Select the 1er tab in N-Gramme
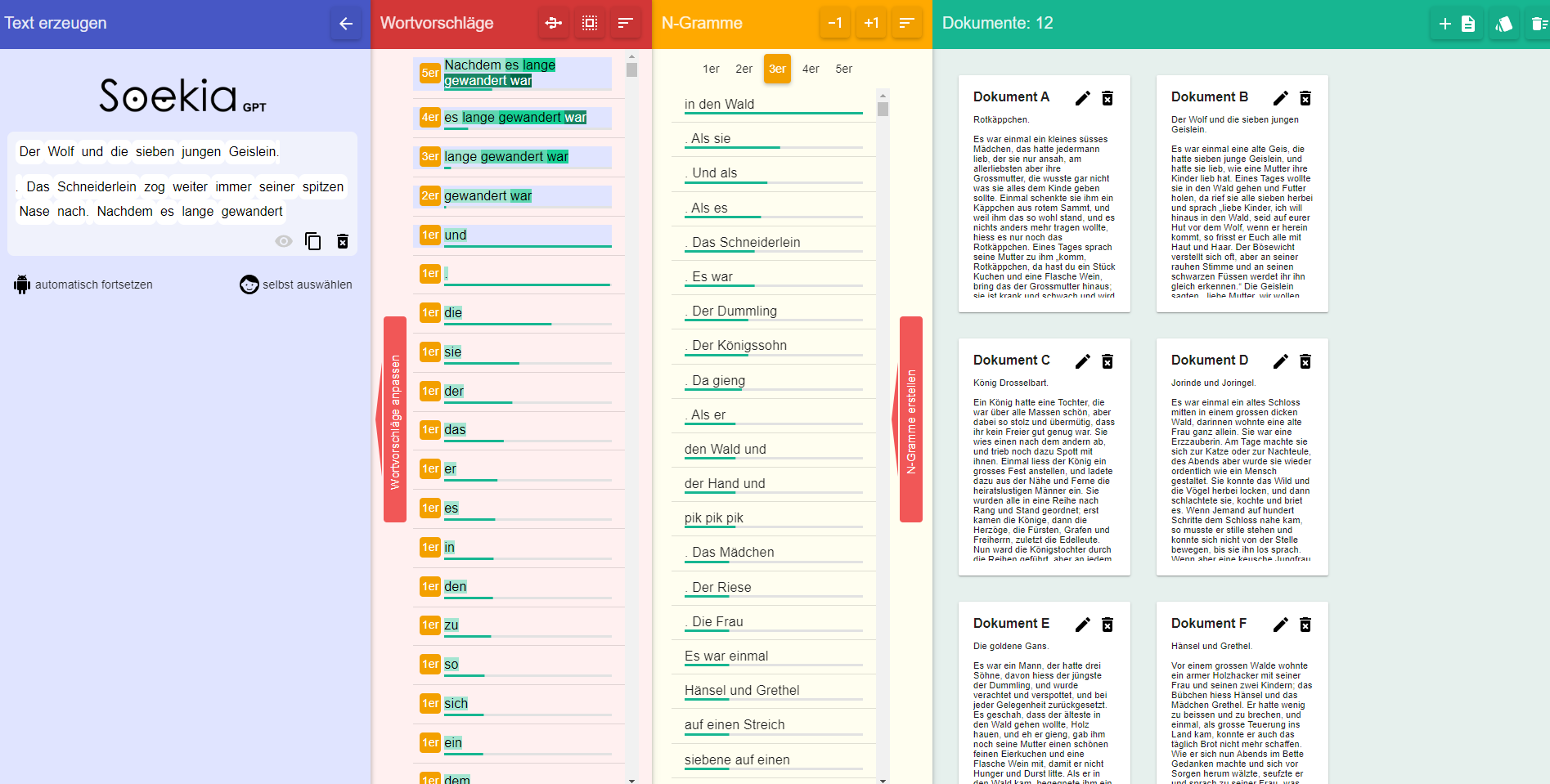Viewport: 1550px width, 784px height. (x=711, y=69)
